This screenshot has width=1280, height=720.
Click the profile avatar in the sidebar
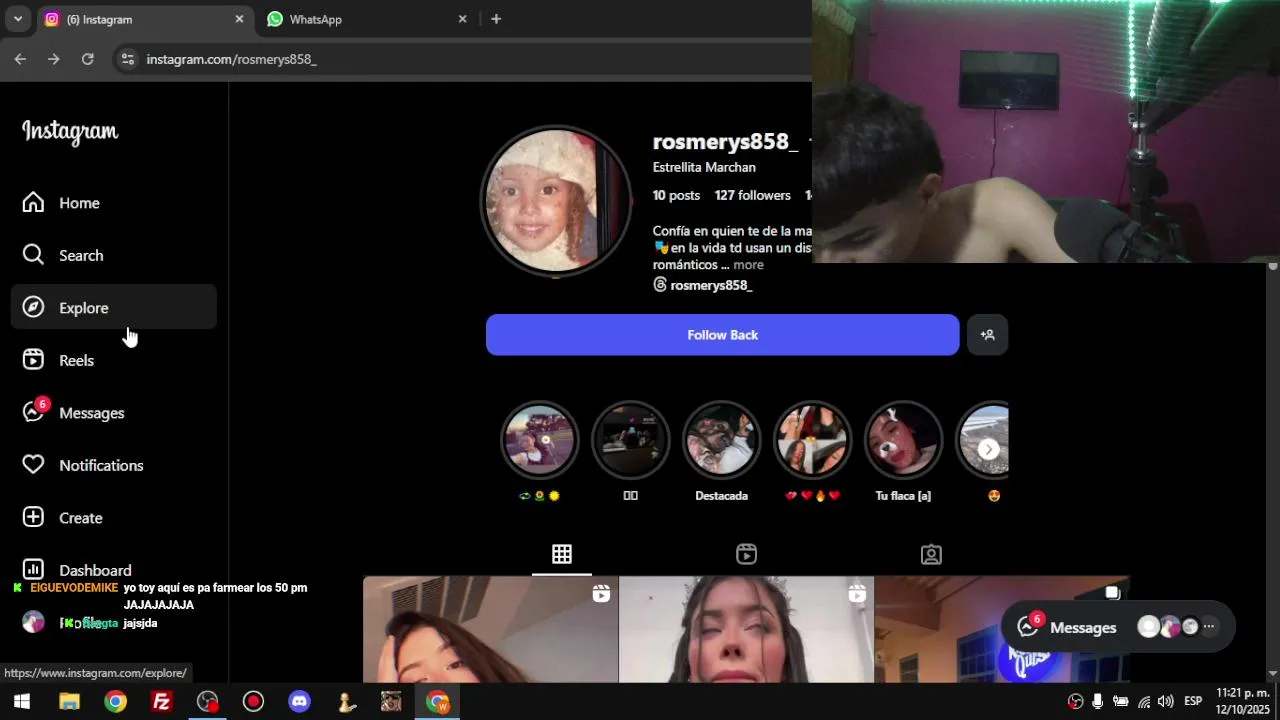click(x=33, y=622)
